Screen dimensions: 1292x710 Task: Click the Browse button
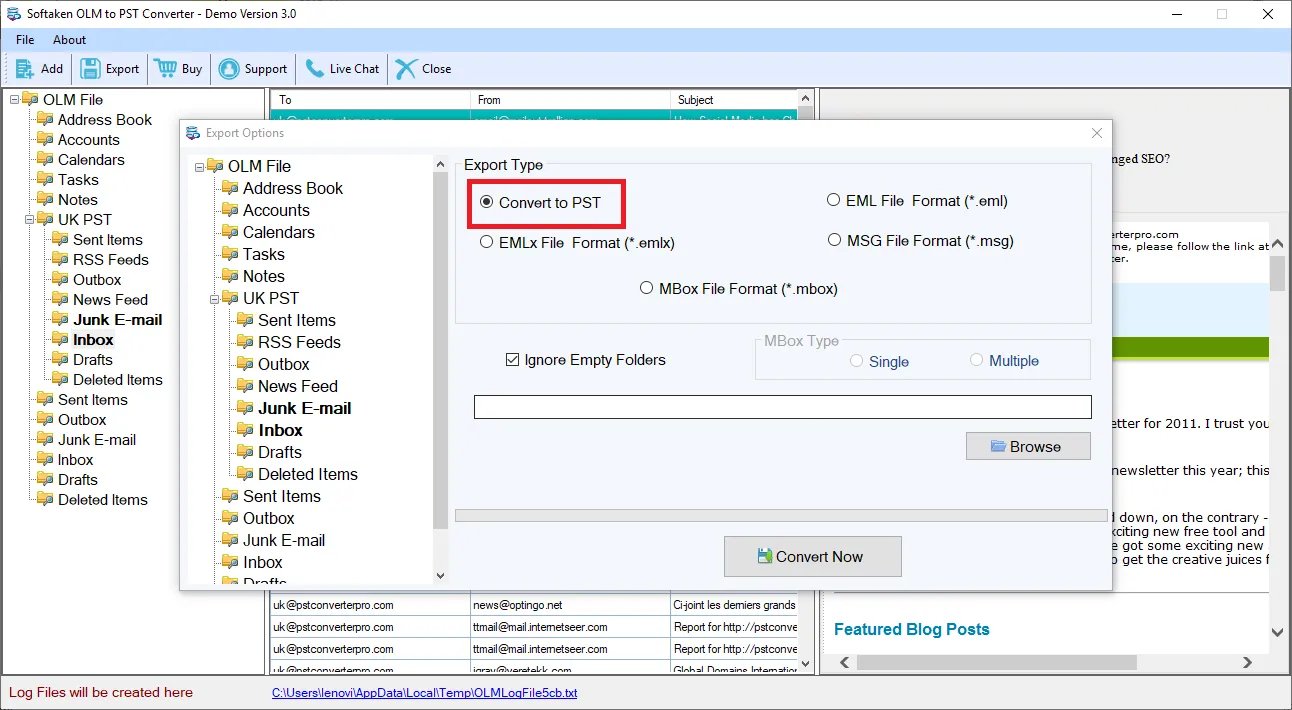point(1028,446)
